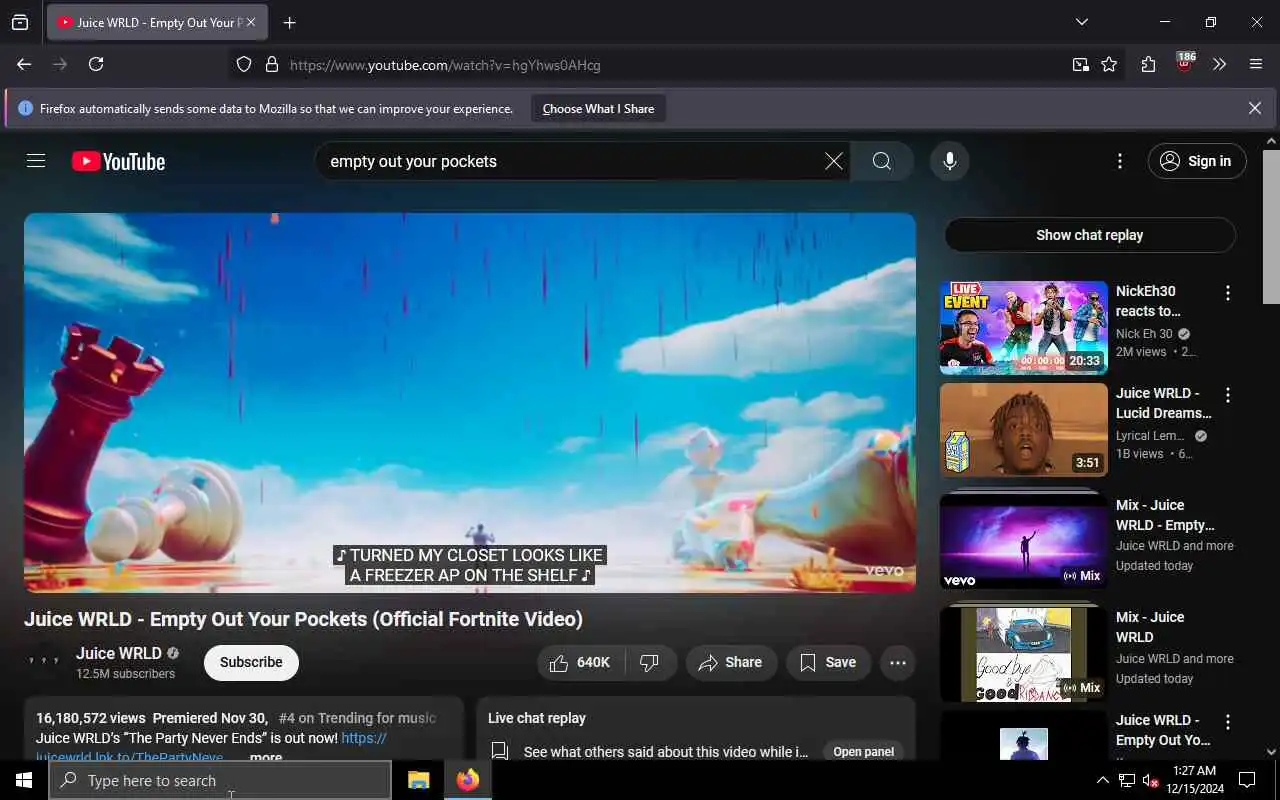This screenshot has height=800, width=1280.
Task: Open the Juice WRLD channel avatar
Action: point(44,662)
